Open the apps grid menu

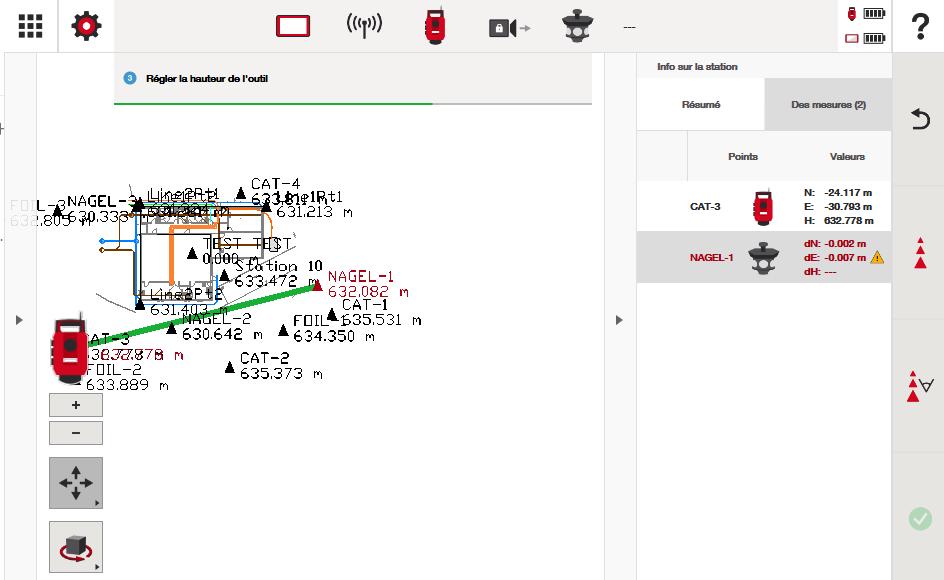30,26
